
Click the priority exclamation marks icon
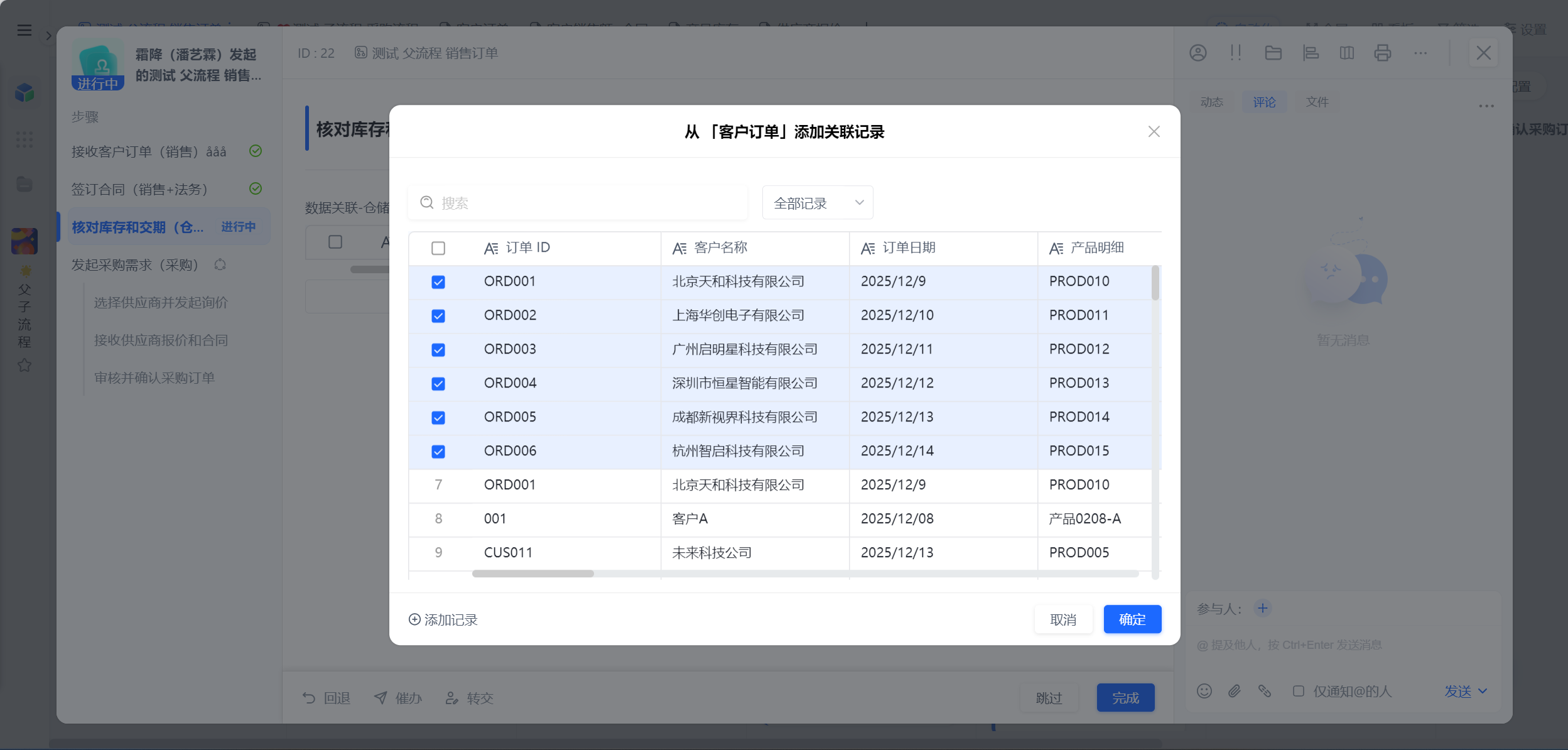pyautogui.click(x=1235, y=53)
